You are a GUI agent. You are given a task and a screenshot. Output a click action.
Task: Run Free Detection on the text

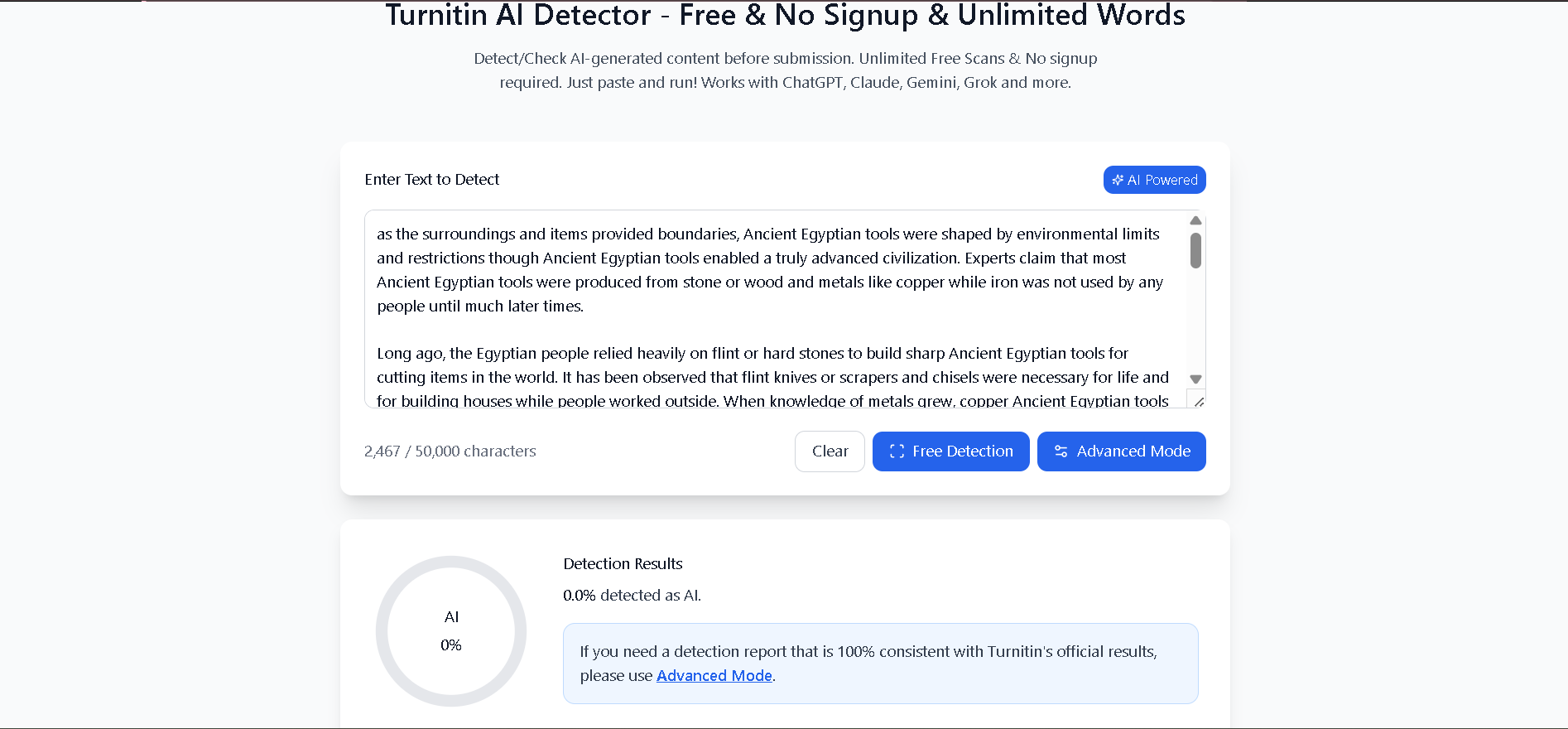950,451
